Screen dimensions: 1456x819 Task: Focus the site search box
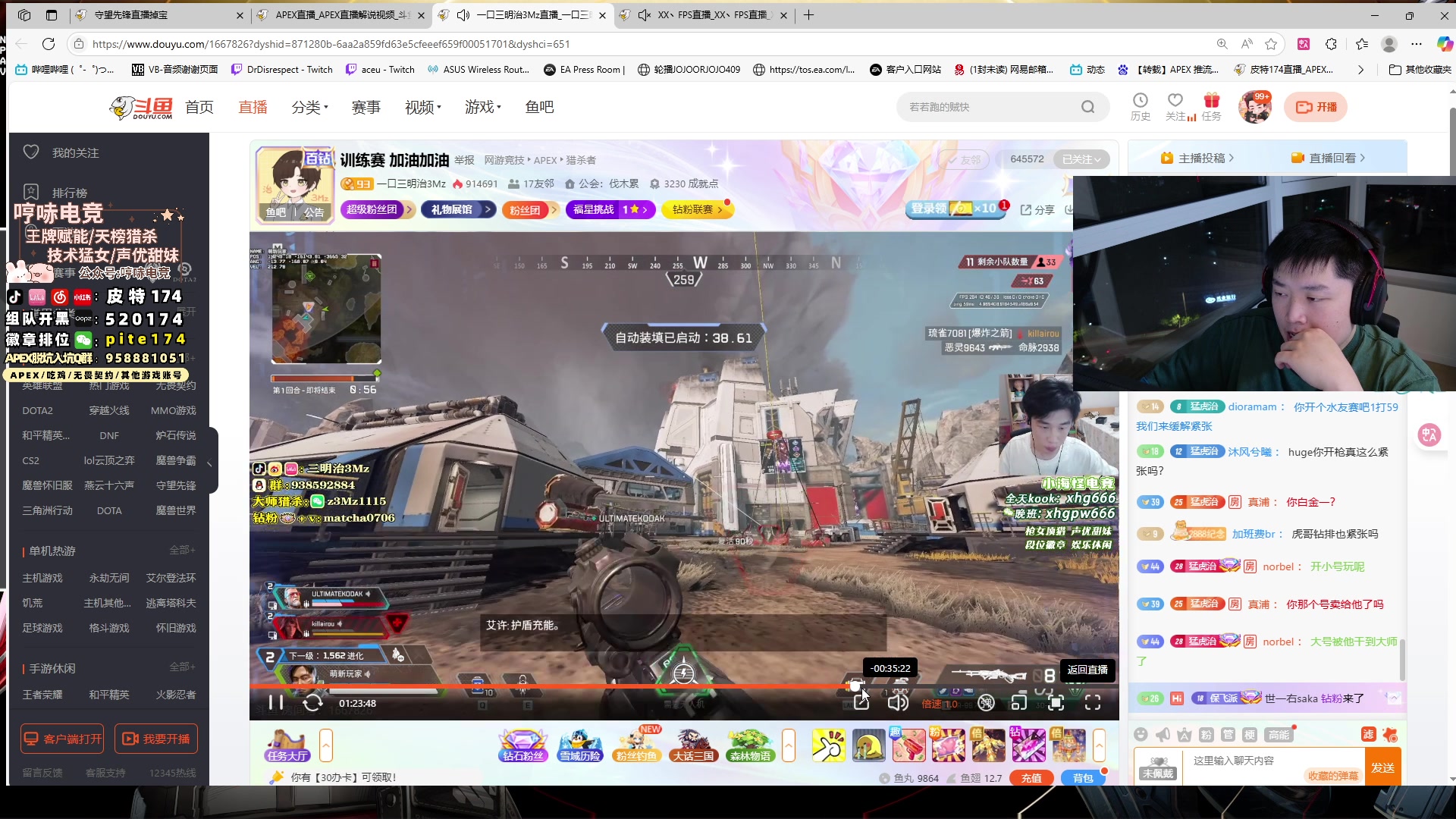click(x=990, y=107)
